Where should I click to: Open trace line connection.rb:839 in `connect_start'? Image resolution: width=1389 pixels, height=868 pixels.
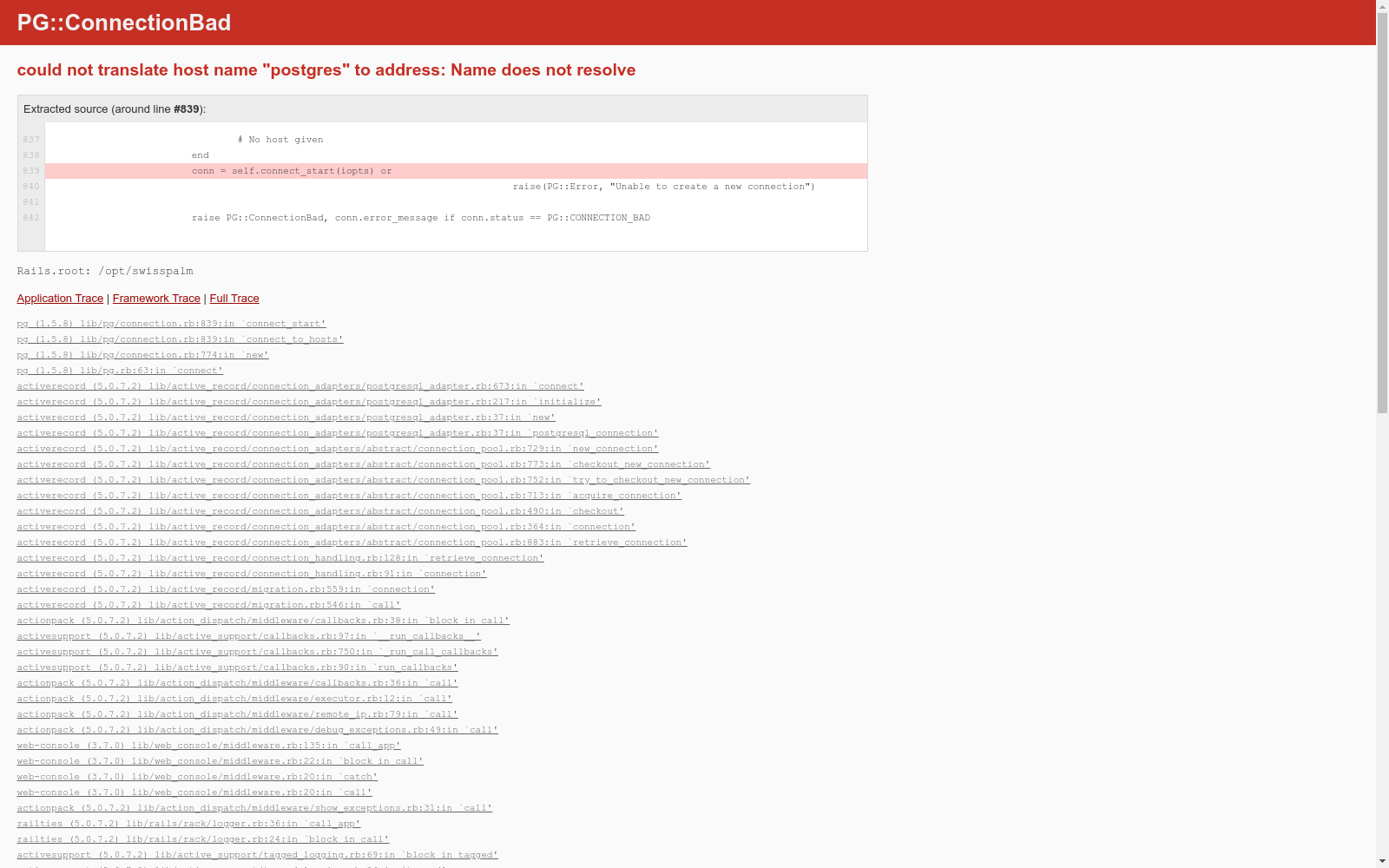point(171,324)
